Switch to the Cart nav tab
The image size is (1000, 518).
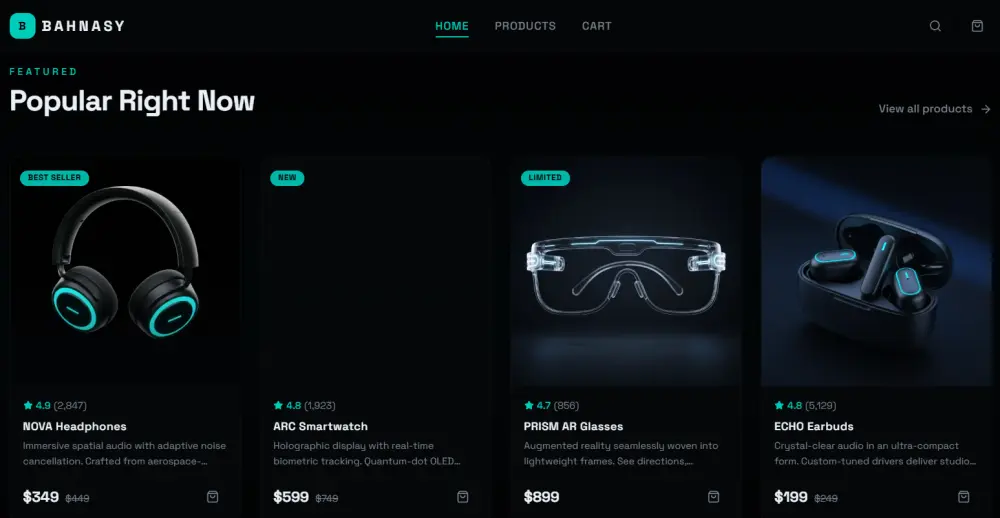(596, 26)
